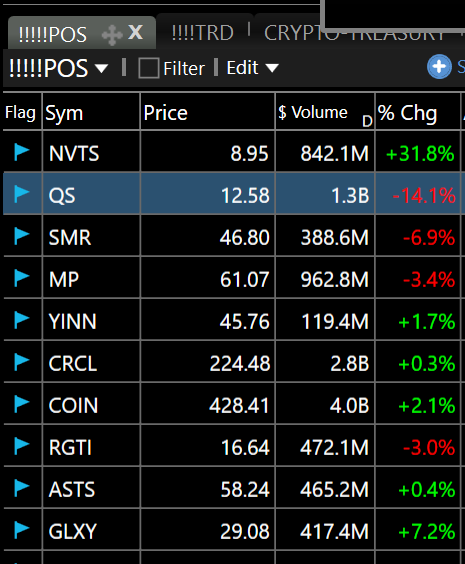Screen dimensions: 465x564
Task: Click the -3.0% change for RGTI
Action: (x=429, y=448)
